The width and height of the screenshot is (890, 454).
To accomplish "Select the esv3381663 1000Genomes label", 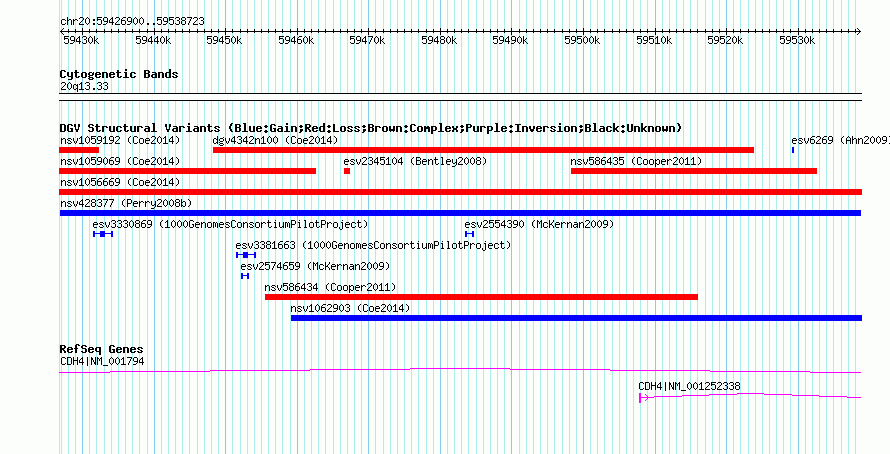I will (x=373, y=245).
